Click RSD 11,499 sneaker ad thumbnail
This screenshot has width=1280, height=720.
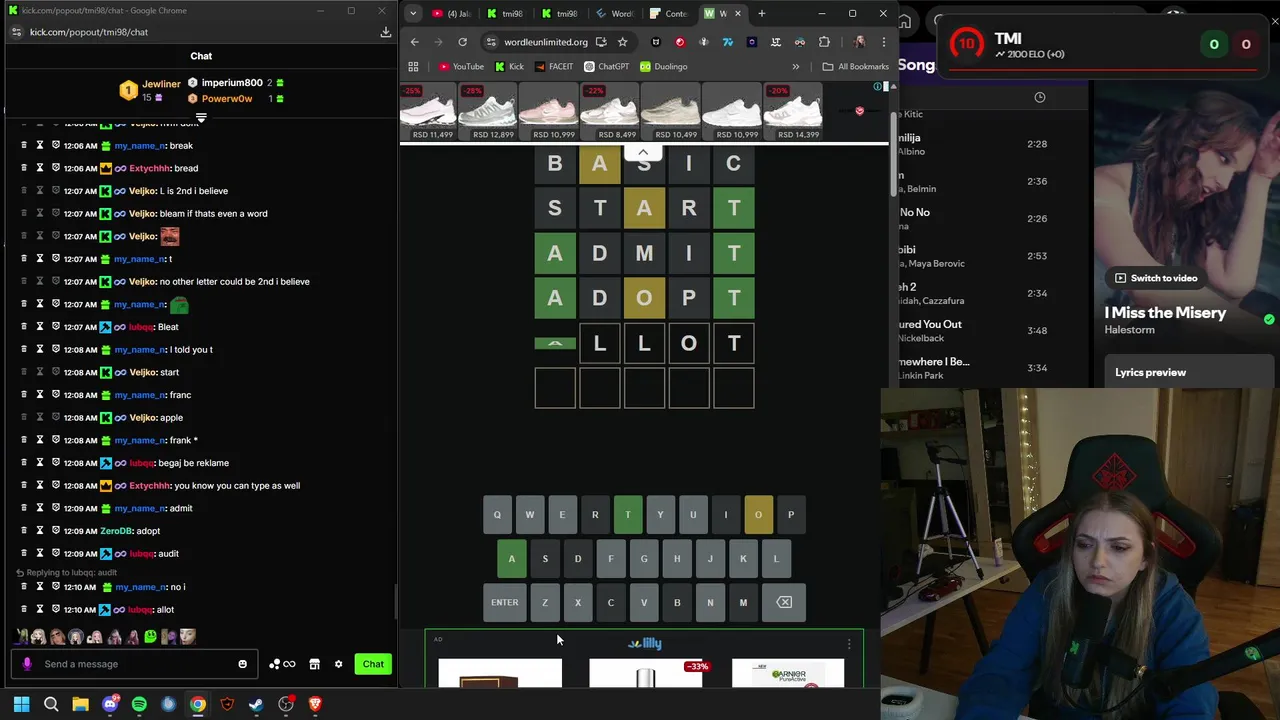[429, 111]
